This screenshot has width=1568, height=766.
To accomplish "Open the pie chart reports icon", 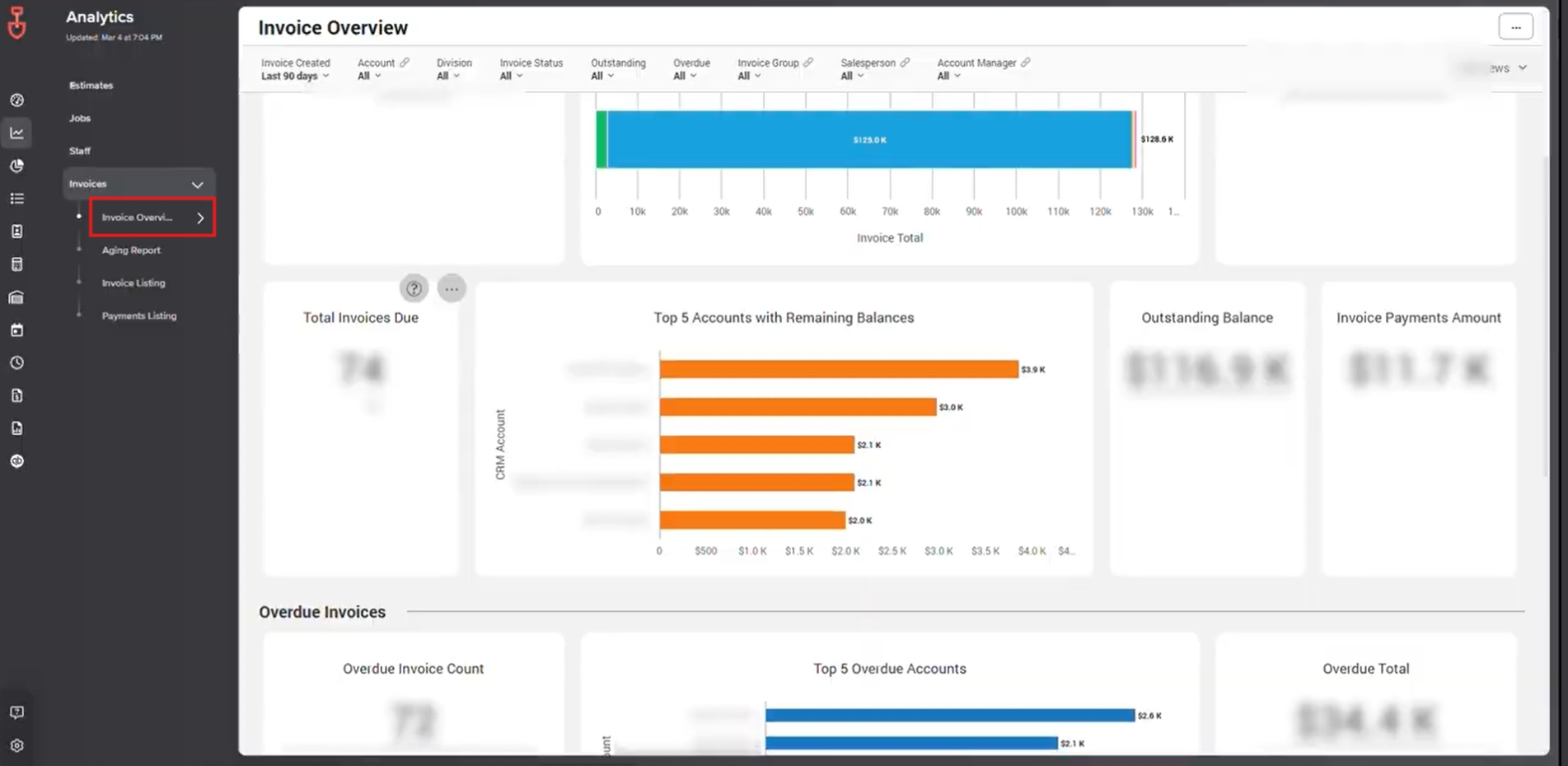I will coord(16,166).
